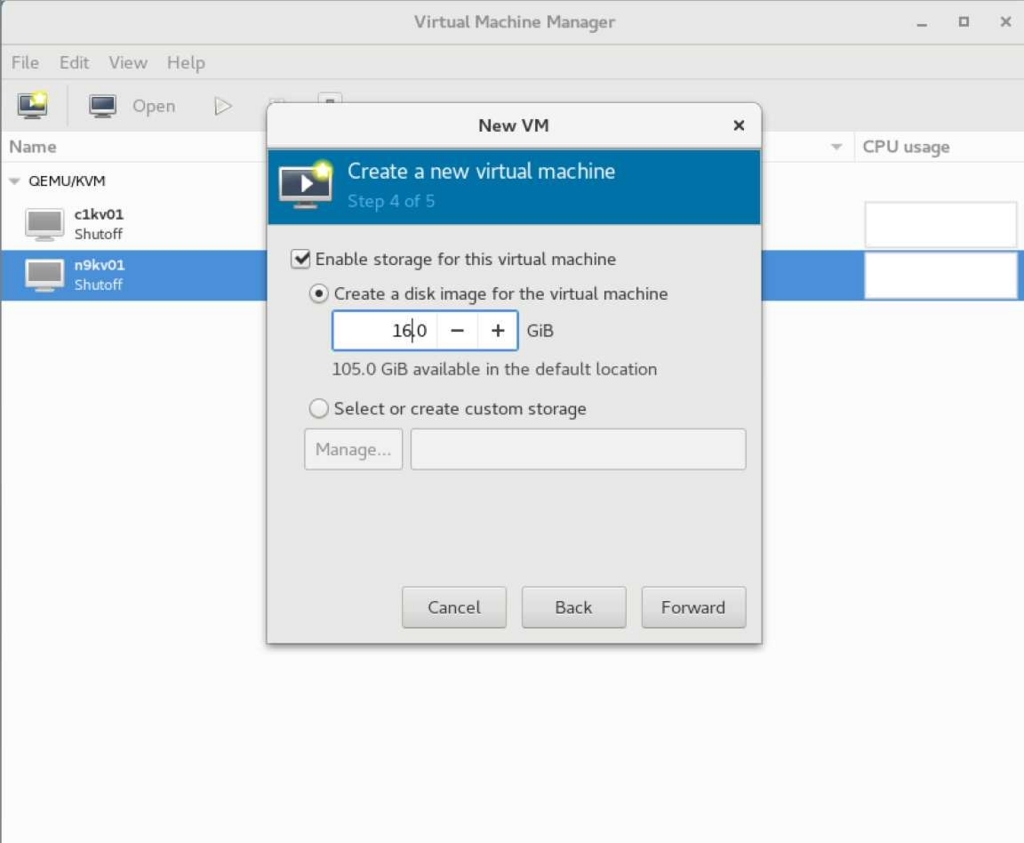This screenshot has height=843, width=1024.
Task: Click the n9kv01 monitor icon
Action: (x=44, y=275)
